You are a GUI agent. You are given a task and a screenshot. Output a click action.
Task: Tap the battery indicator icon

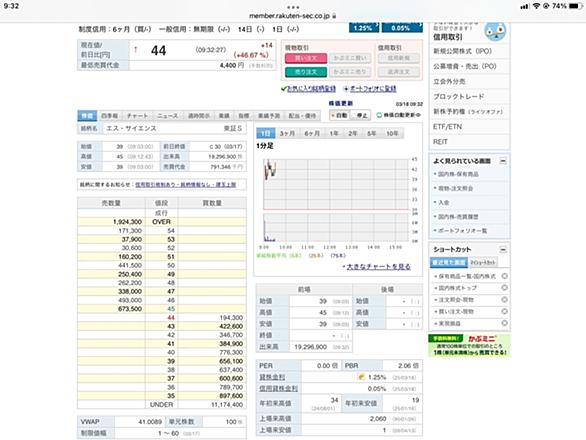[576, 6]
